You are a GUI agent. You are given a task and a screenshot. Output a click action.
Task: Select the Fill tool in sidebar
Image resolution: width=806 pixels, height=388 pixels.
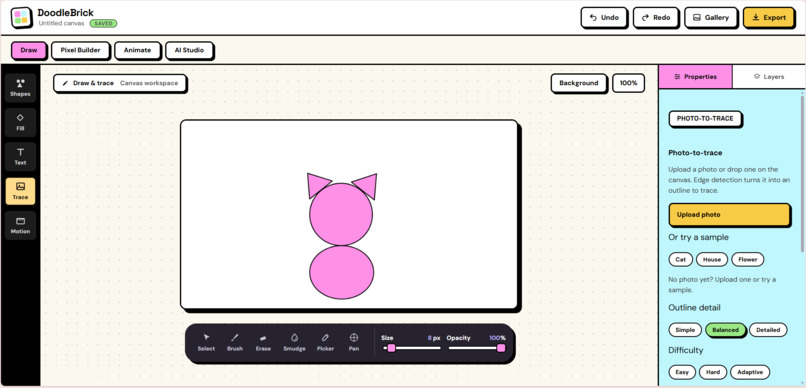pos(21,122)
